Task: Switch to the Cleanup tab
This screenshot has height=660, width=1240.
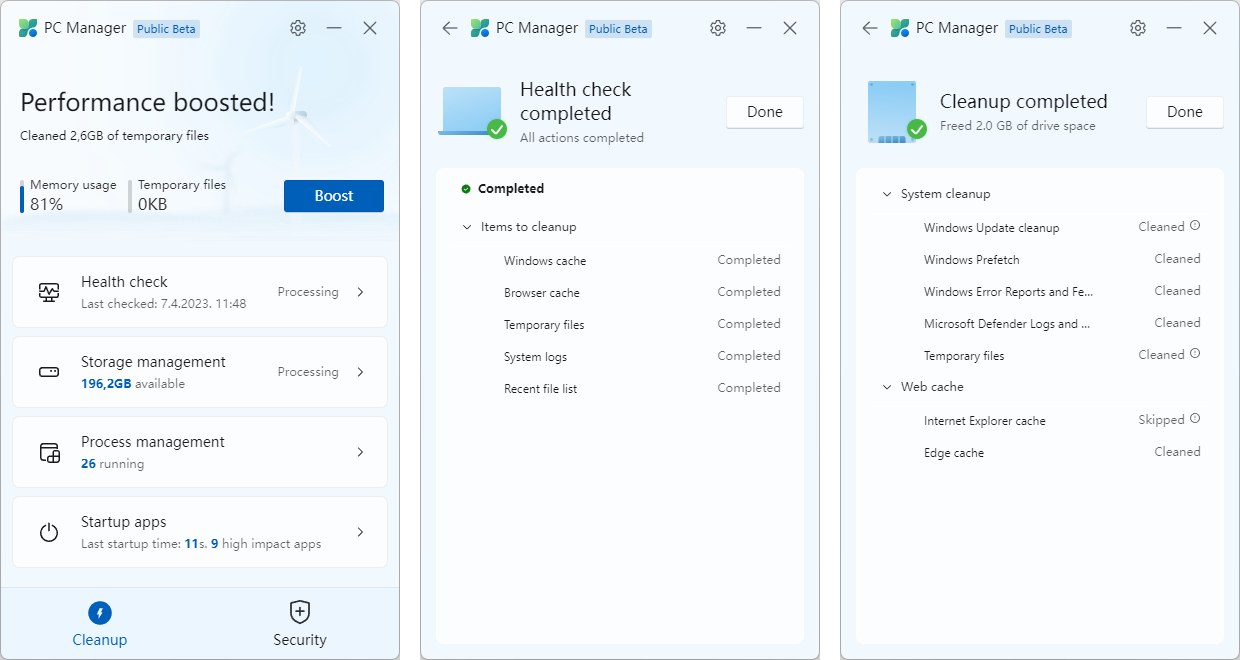Action: point(100,623)
